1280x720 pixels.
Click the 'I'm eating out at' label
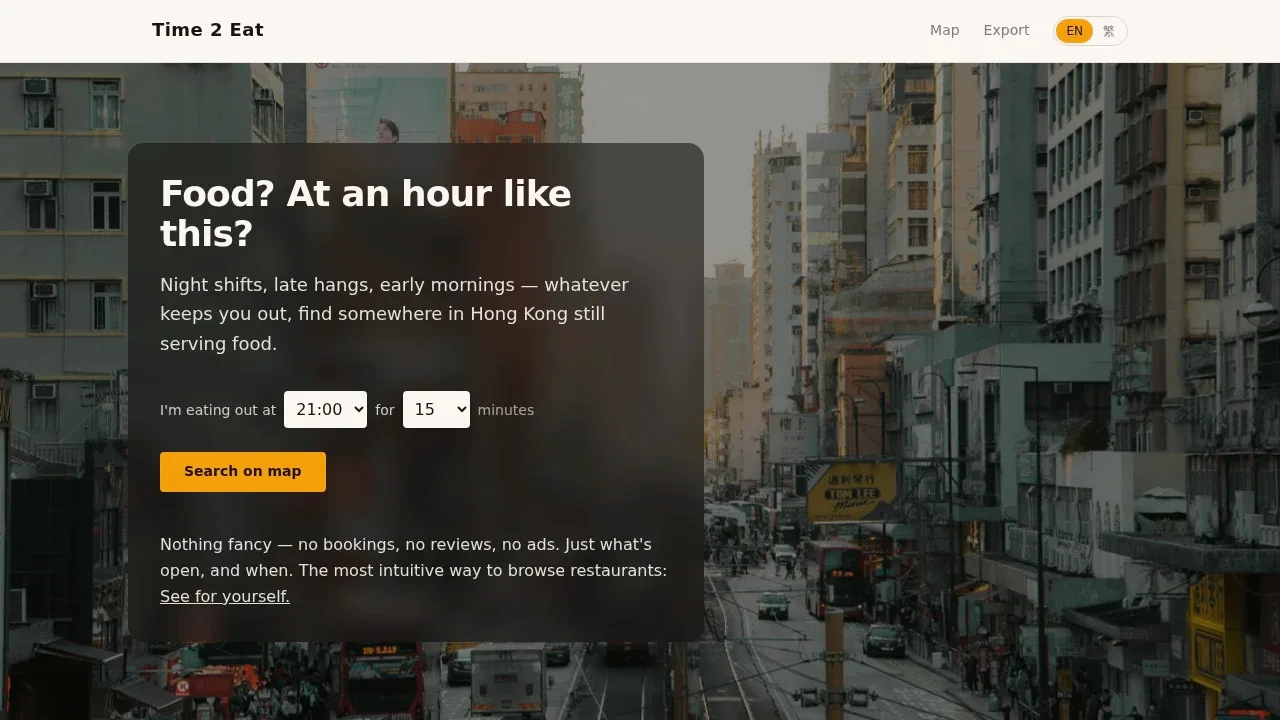tap(218, 410)
